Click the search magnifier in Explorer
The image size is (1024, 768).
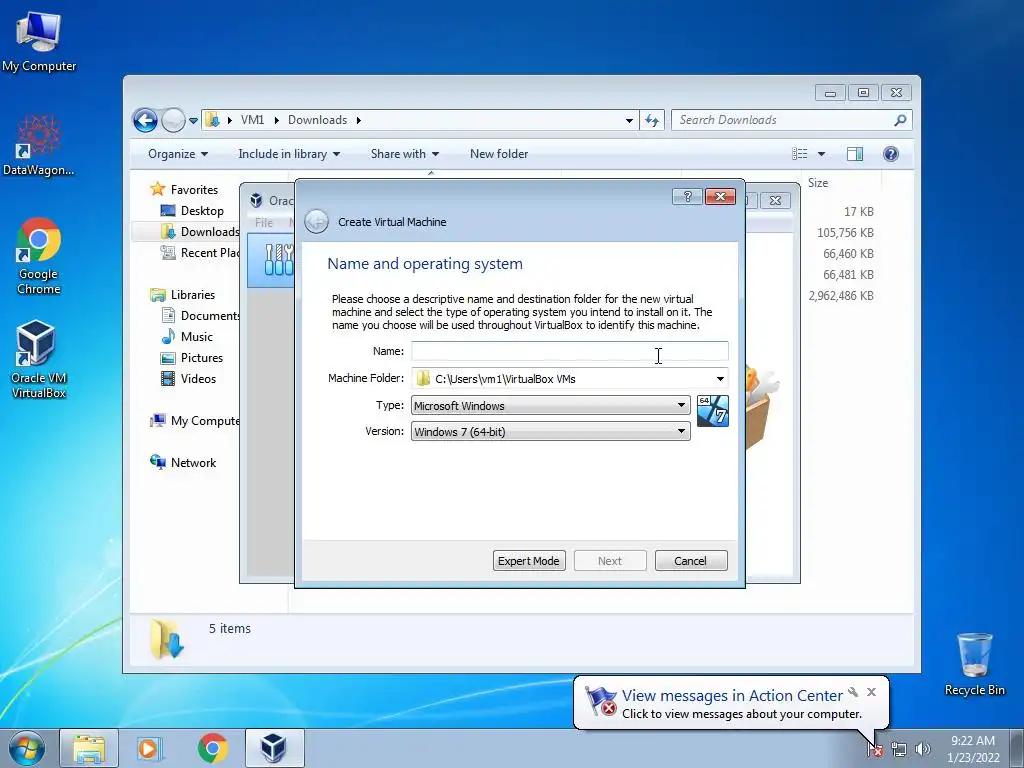click(x=900, y=120)
